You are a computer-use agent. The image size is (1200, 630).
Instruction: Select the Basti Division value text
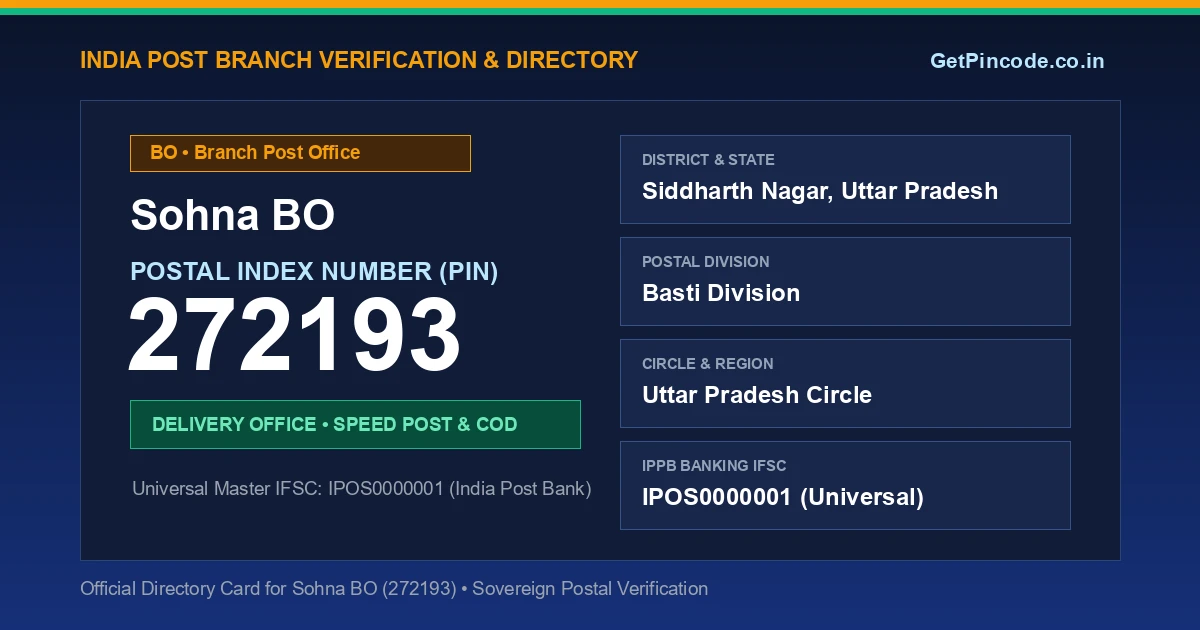(721, 293)
